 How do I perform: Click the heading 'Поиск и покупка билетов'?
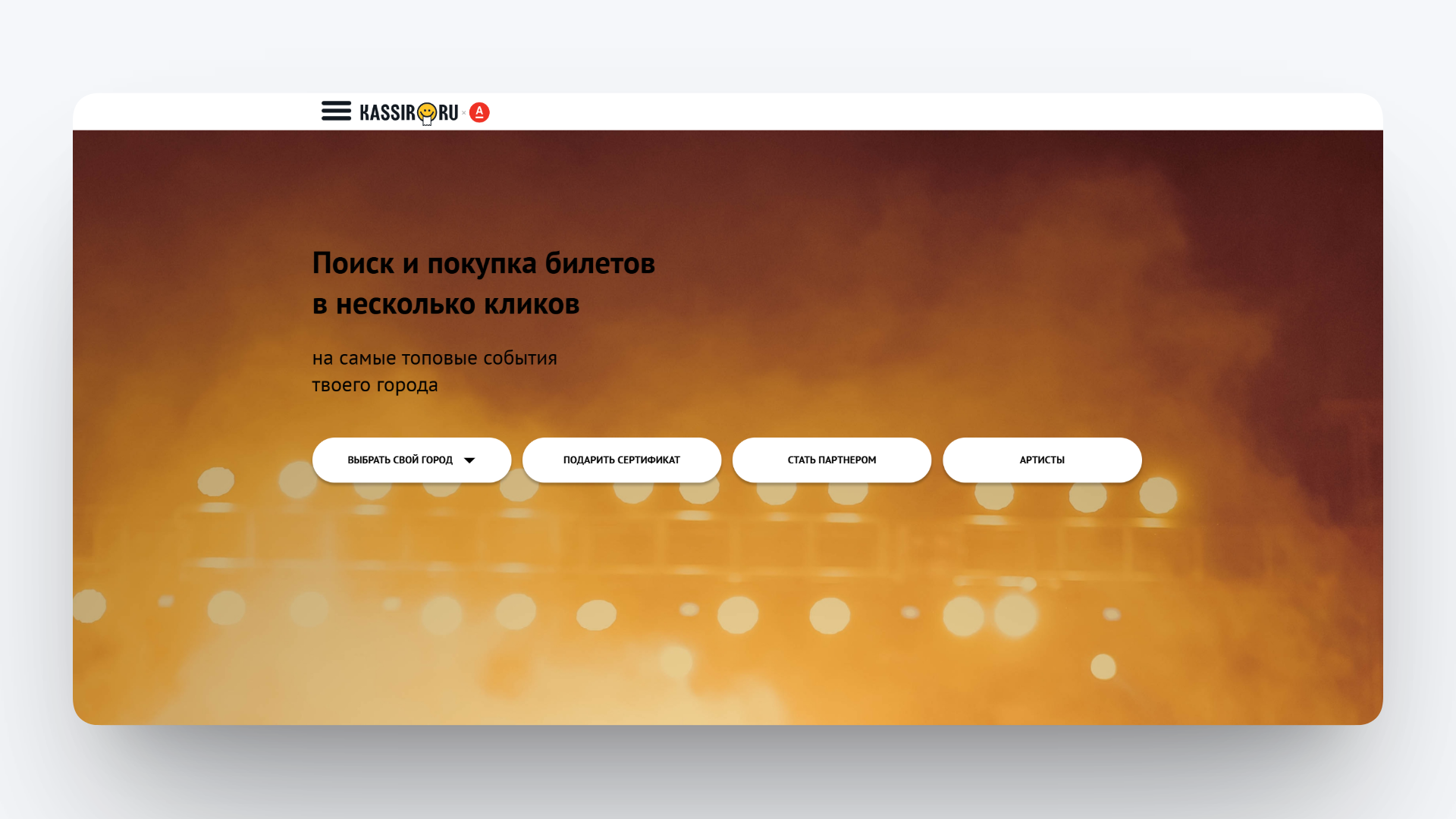point(483,263)
